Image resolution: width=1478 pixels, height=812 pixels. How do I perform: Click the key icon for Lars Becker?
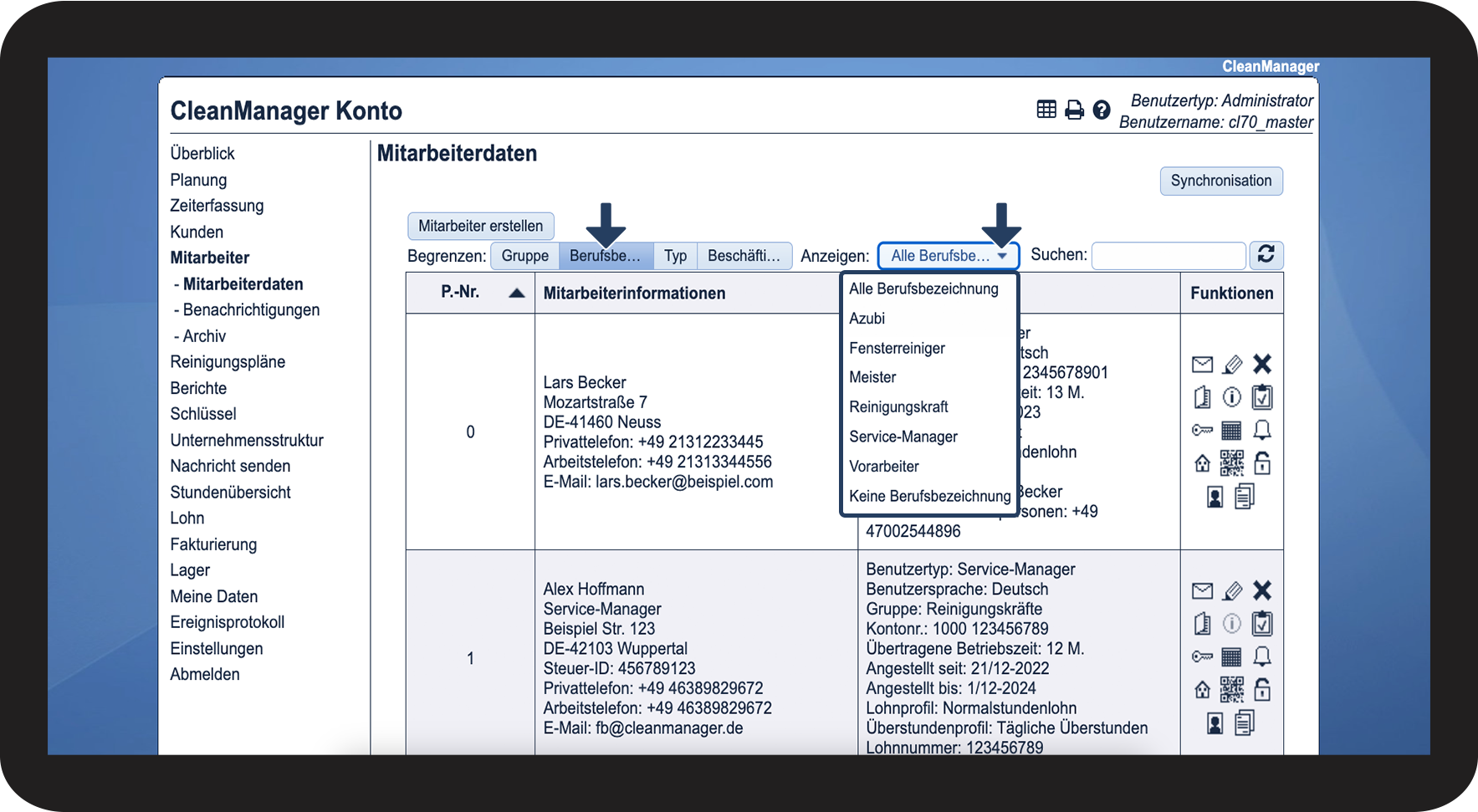(x=1202, y=430)
